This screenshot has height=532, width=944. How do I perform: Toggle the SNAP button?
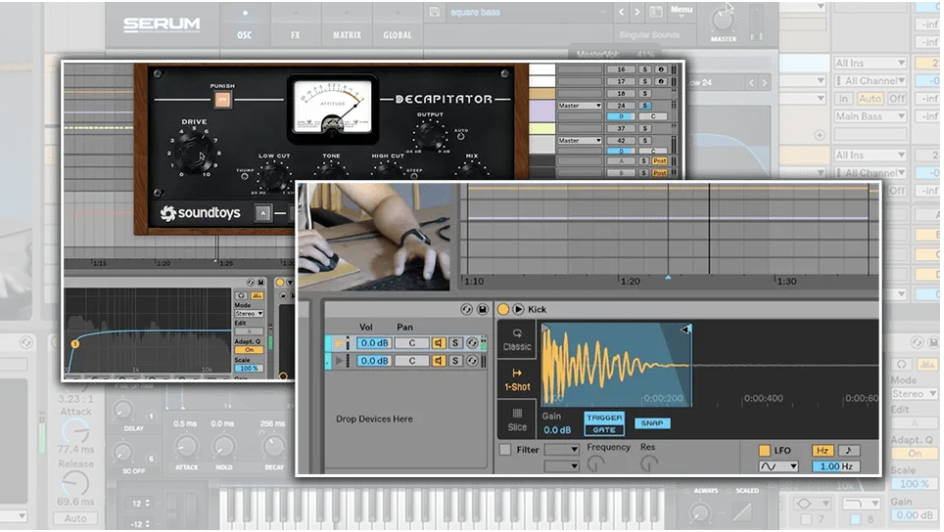click(x=652, y=423)
